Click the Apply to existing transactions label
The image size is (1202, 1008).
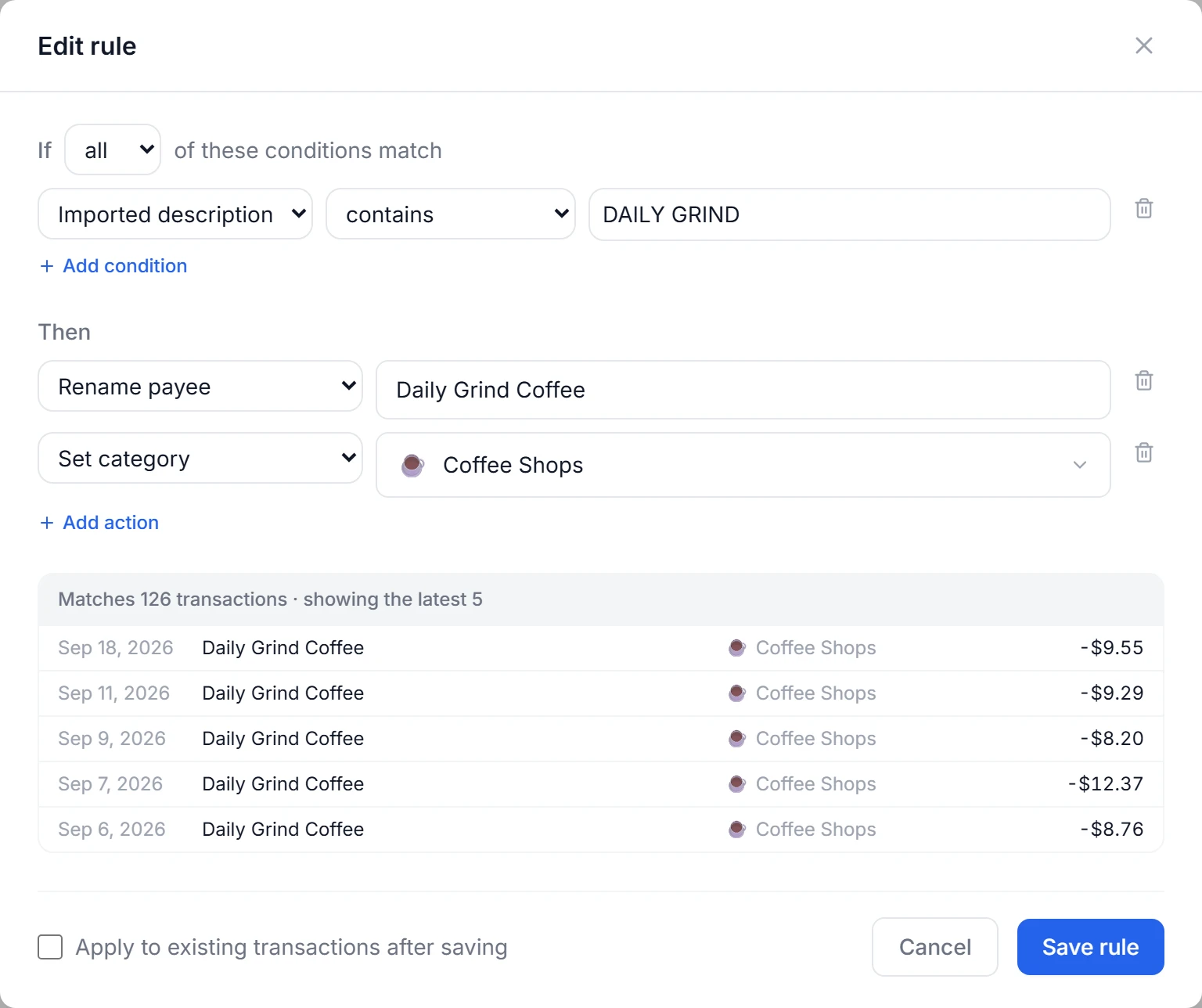[x=292, y=947]
